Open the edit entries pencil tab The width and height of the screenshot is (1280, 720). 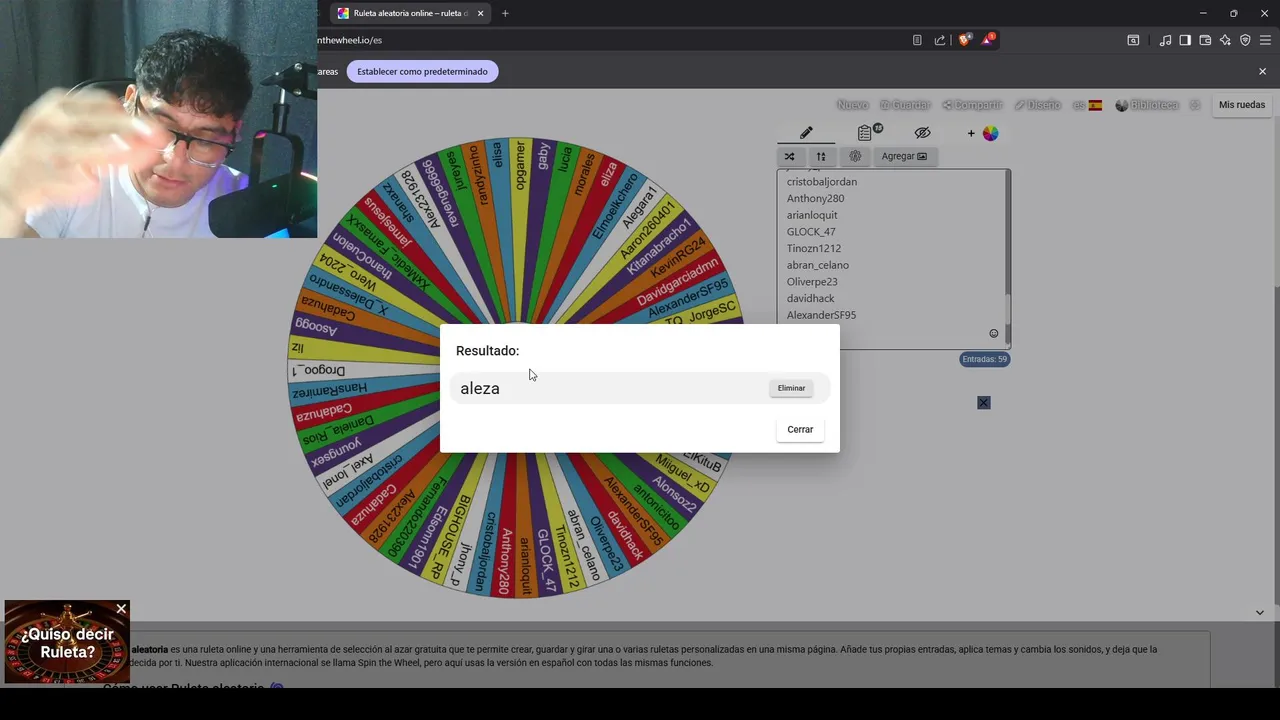point(806,133)
